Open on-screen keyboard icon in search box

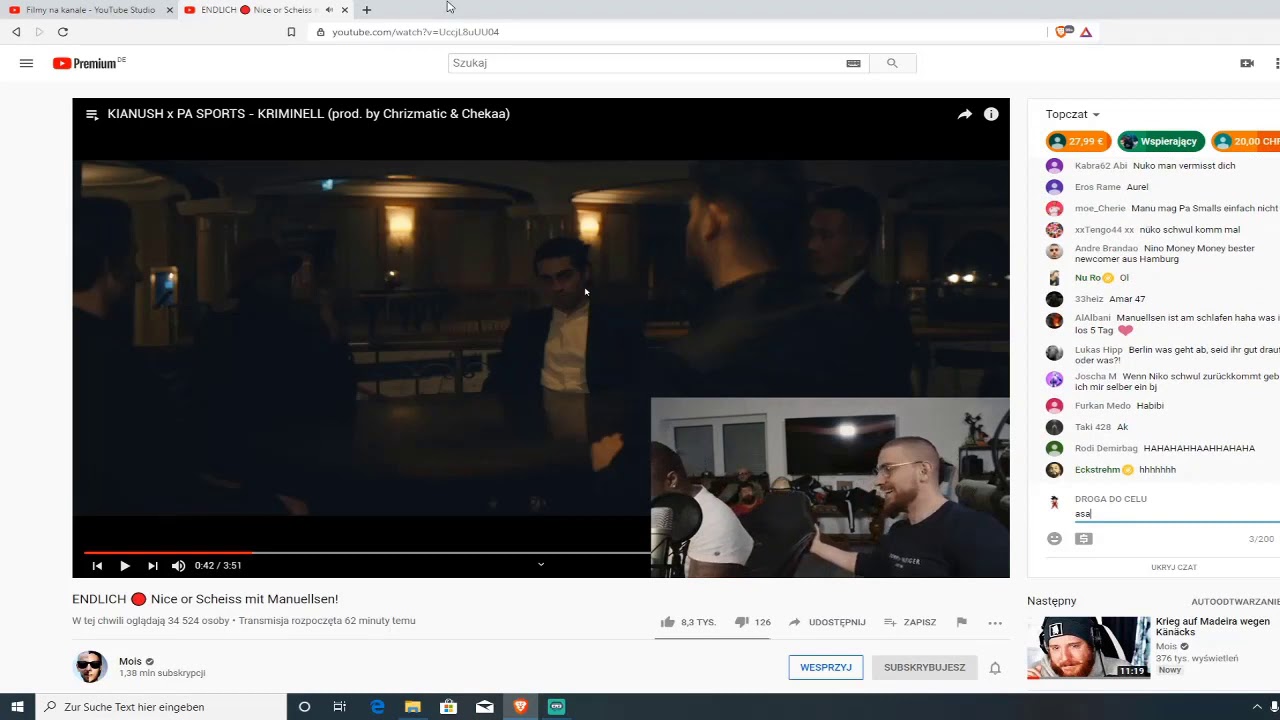(x=853, y=63)
